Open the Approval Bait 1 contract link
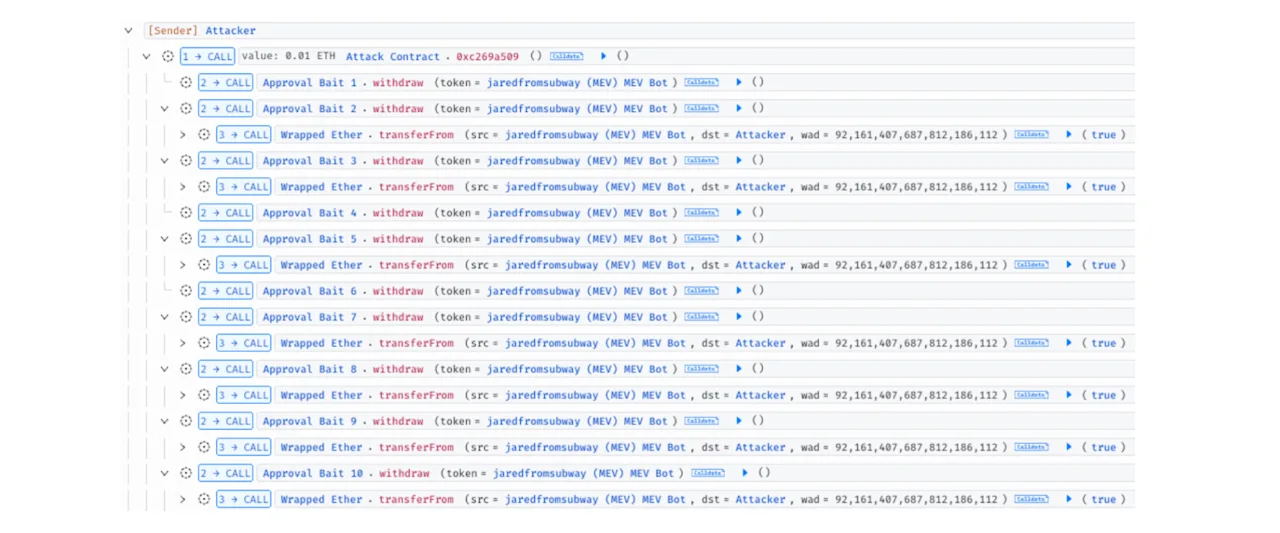 click(x=310, y=83)
